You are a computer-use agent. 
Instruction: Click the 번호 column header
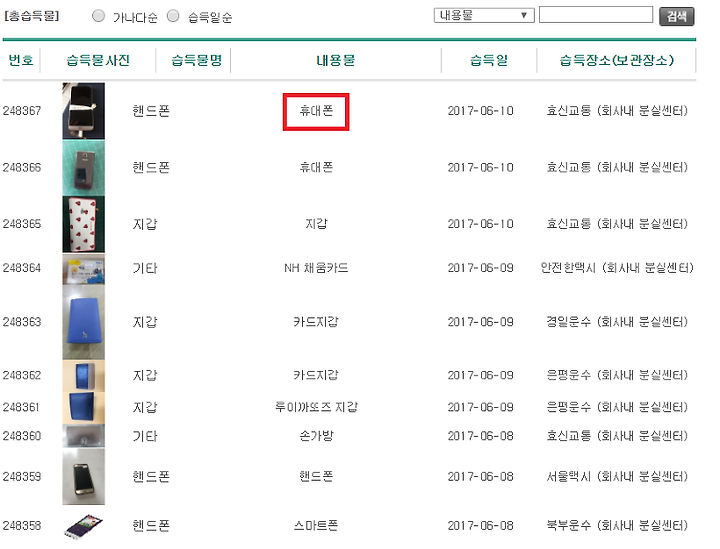21,60
